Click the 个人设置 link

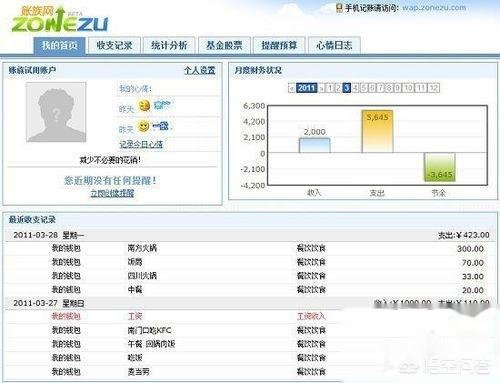coord(200,70)
